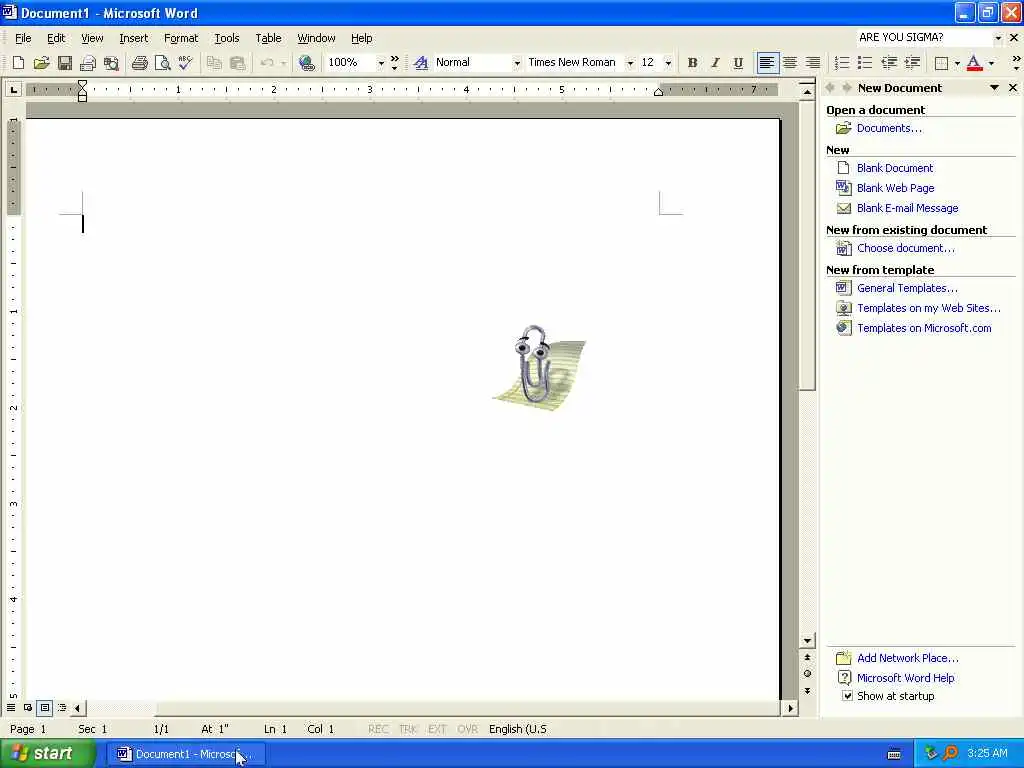Click the Open folder toolbar icon

41,63
